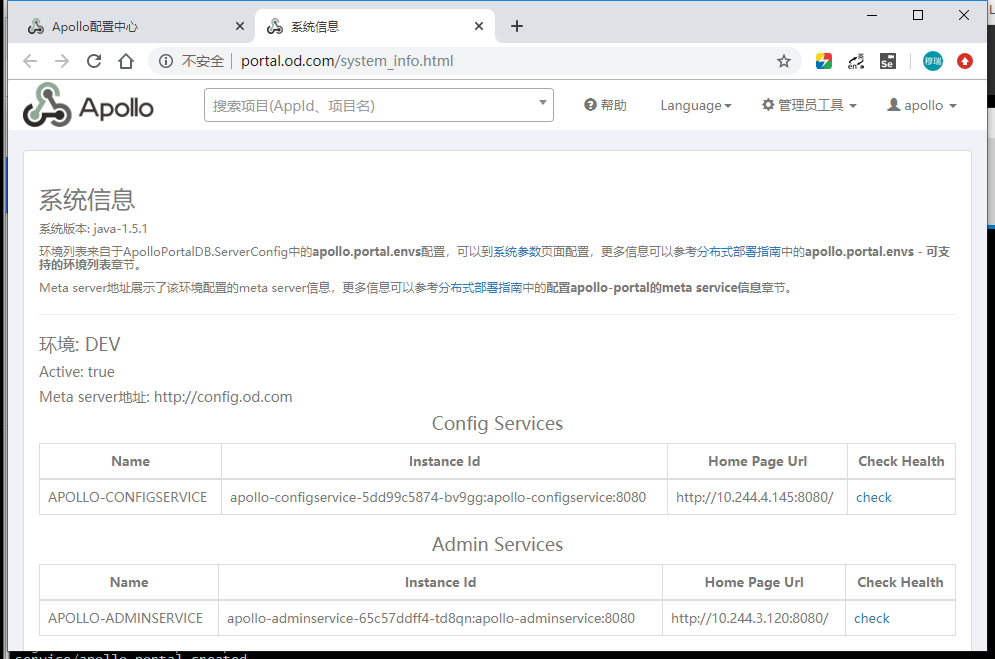Close the Apollo配置中心 tab
The image size is (995, 659).
(x=240, y=26)
